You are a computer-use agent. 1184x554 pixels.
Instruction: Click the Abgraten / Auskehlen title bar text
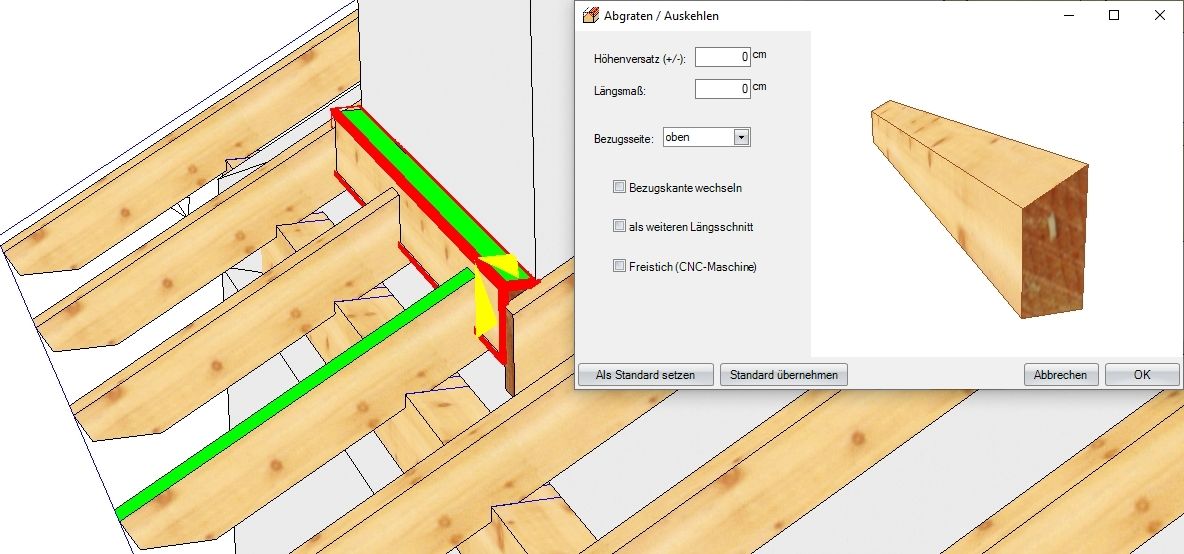661,16
